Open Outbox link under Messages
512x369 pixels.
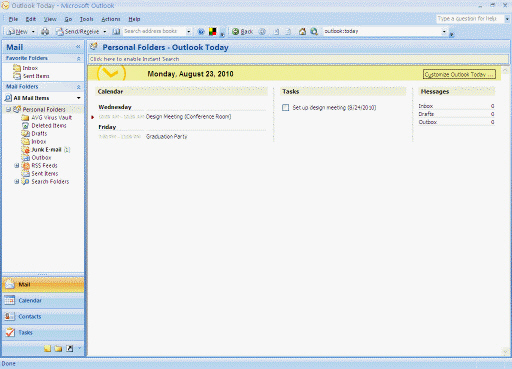428,122
